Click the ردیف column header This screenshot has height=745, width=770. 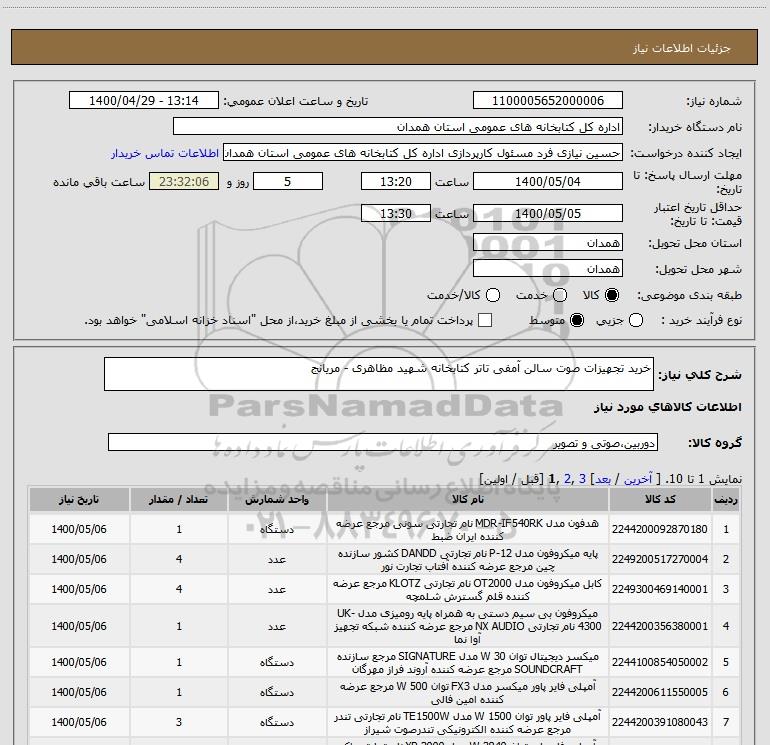pos(726,499)
